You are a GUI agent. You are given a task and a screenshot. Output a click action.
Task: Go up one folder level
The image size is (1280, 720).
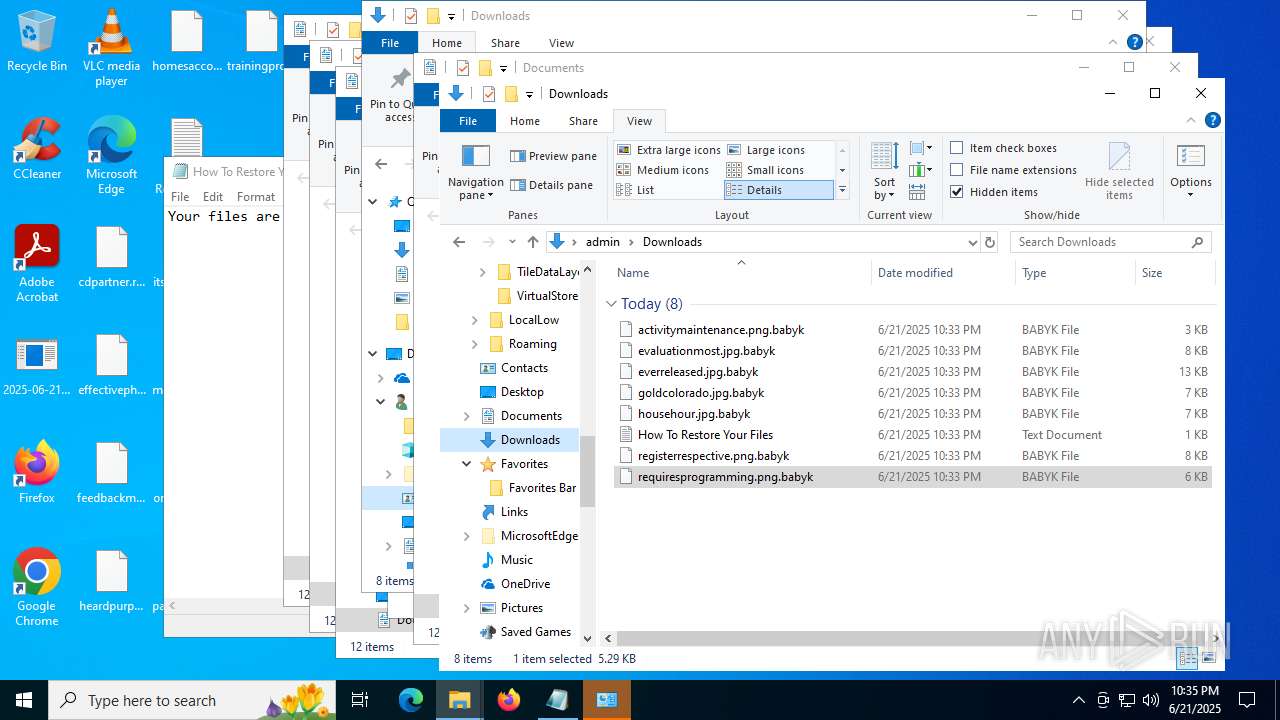pos(533,242)
